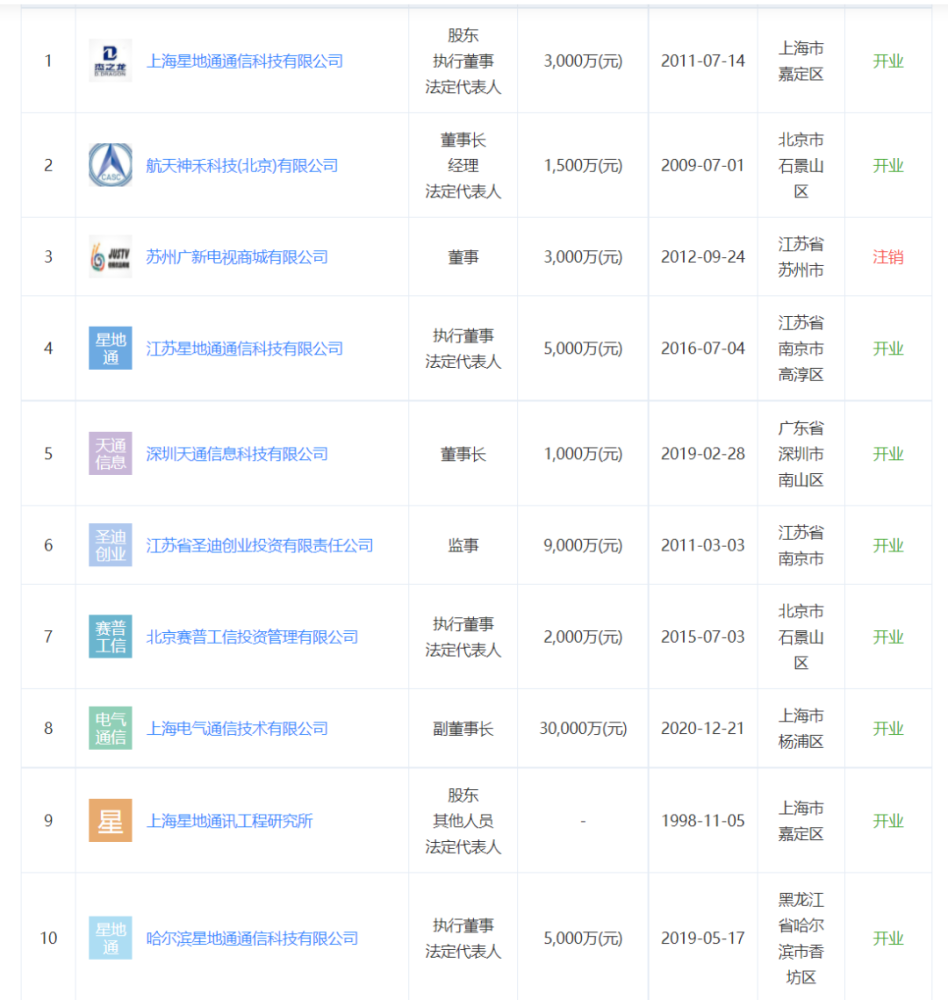Select the 2,000万(元) capital cell

pyautogui.click(x=583, y=637)
